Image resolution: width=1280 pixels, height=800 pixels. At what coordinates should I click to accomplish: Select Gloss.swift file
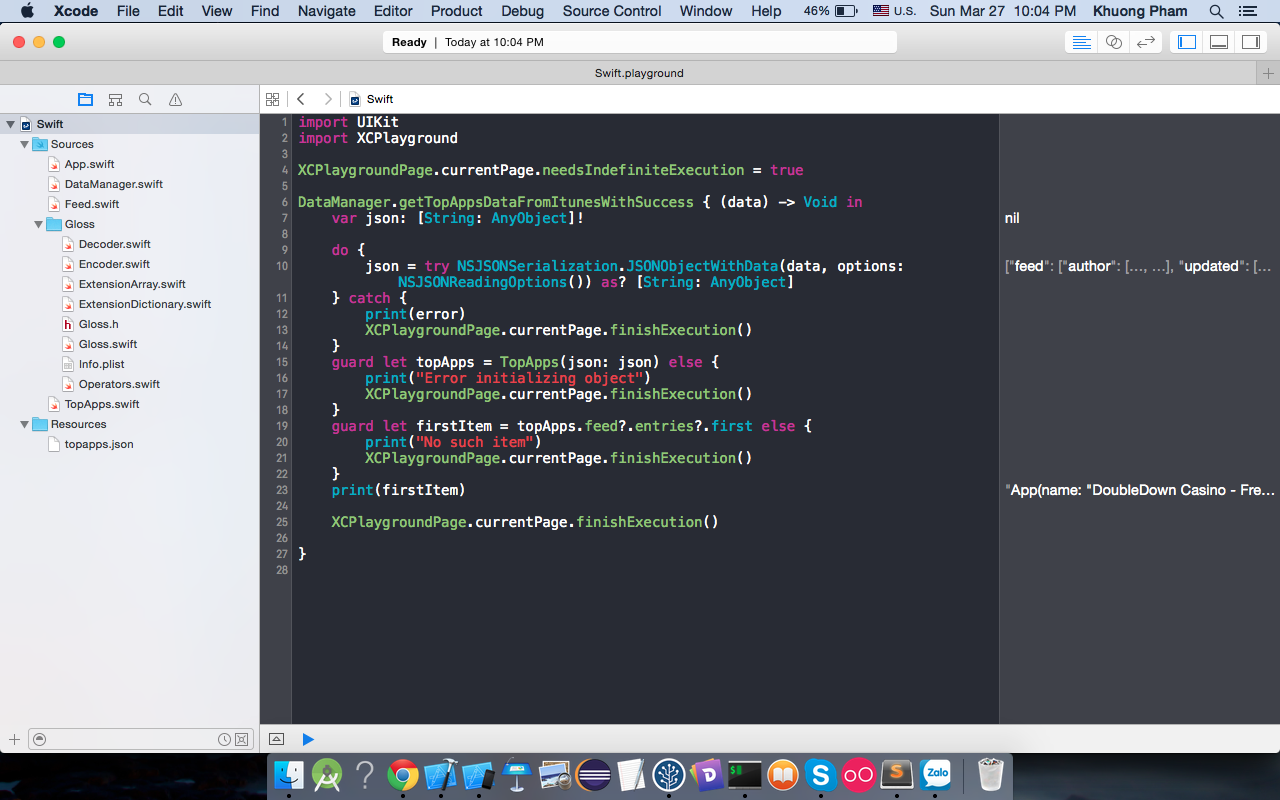pyautogui.click(x=108, y=344)
